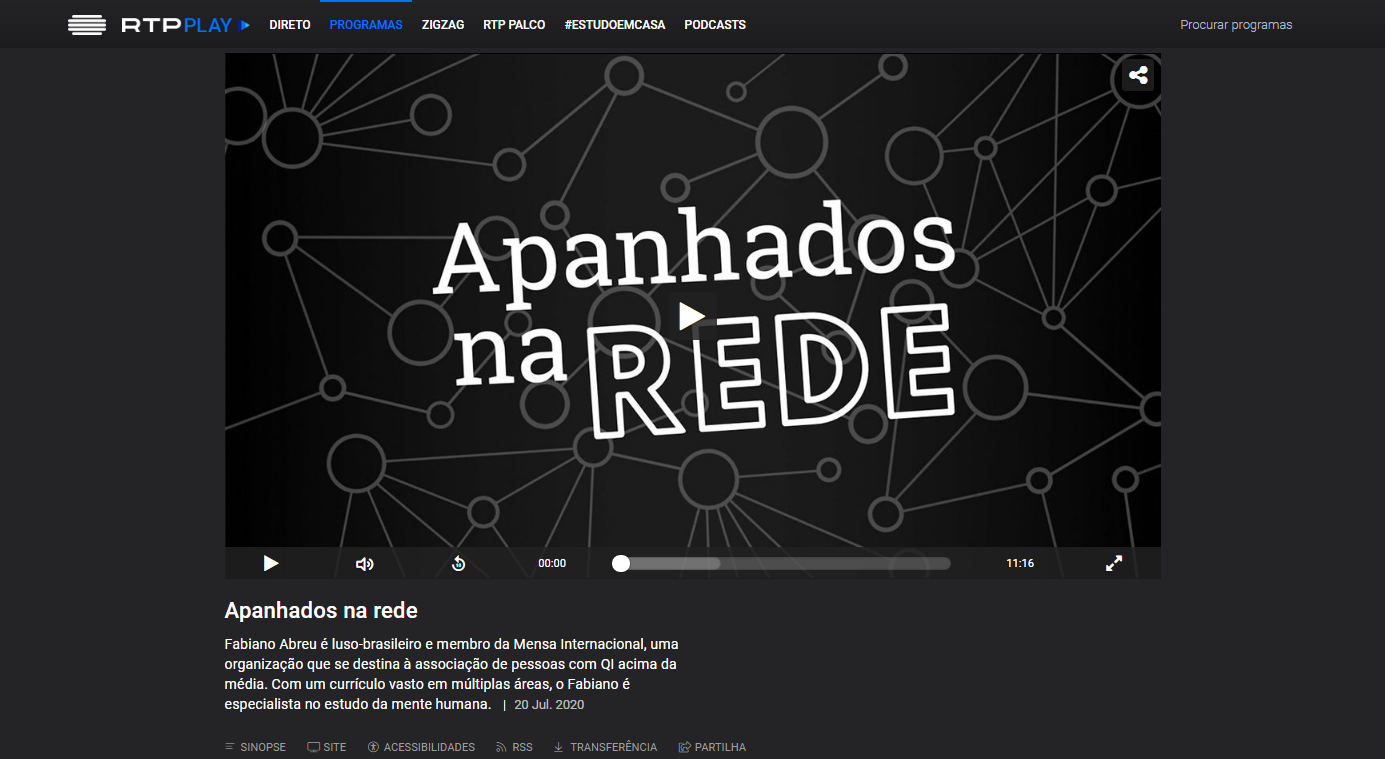This screenshot has height=759, width=1400.
Task: Open the #EstudoEmCasa section
Action: point(615,25)
